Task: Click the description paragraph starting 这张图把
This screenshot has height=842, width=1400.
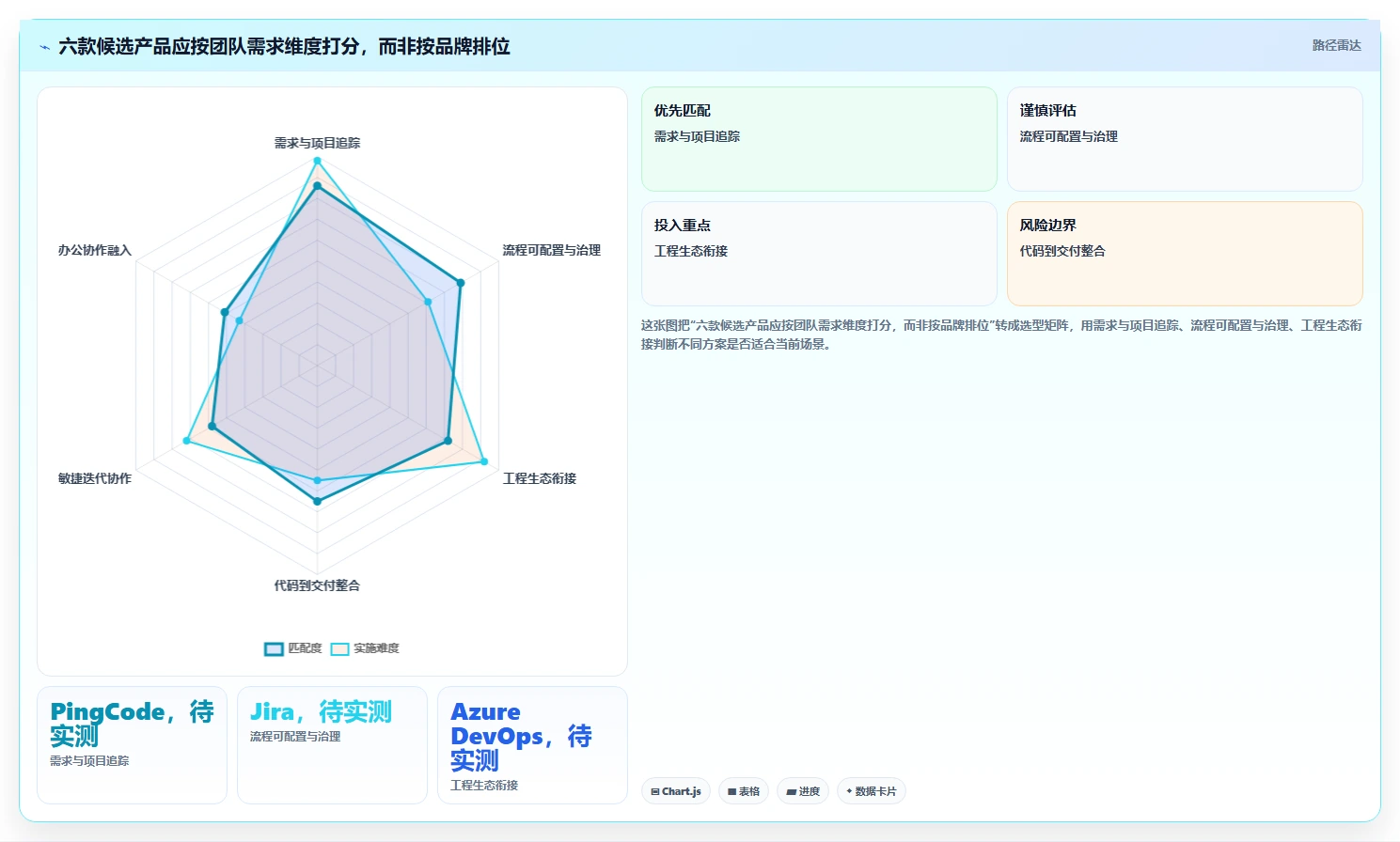Action: coord(1001,335)
